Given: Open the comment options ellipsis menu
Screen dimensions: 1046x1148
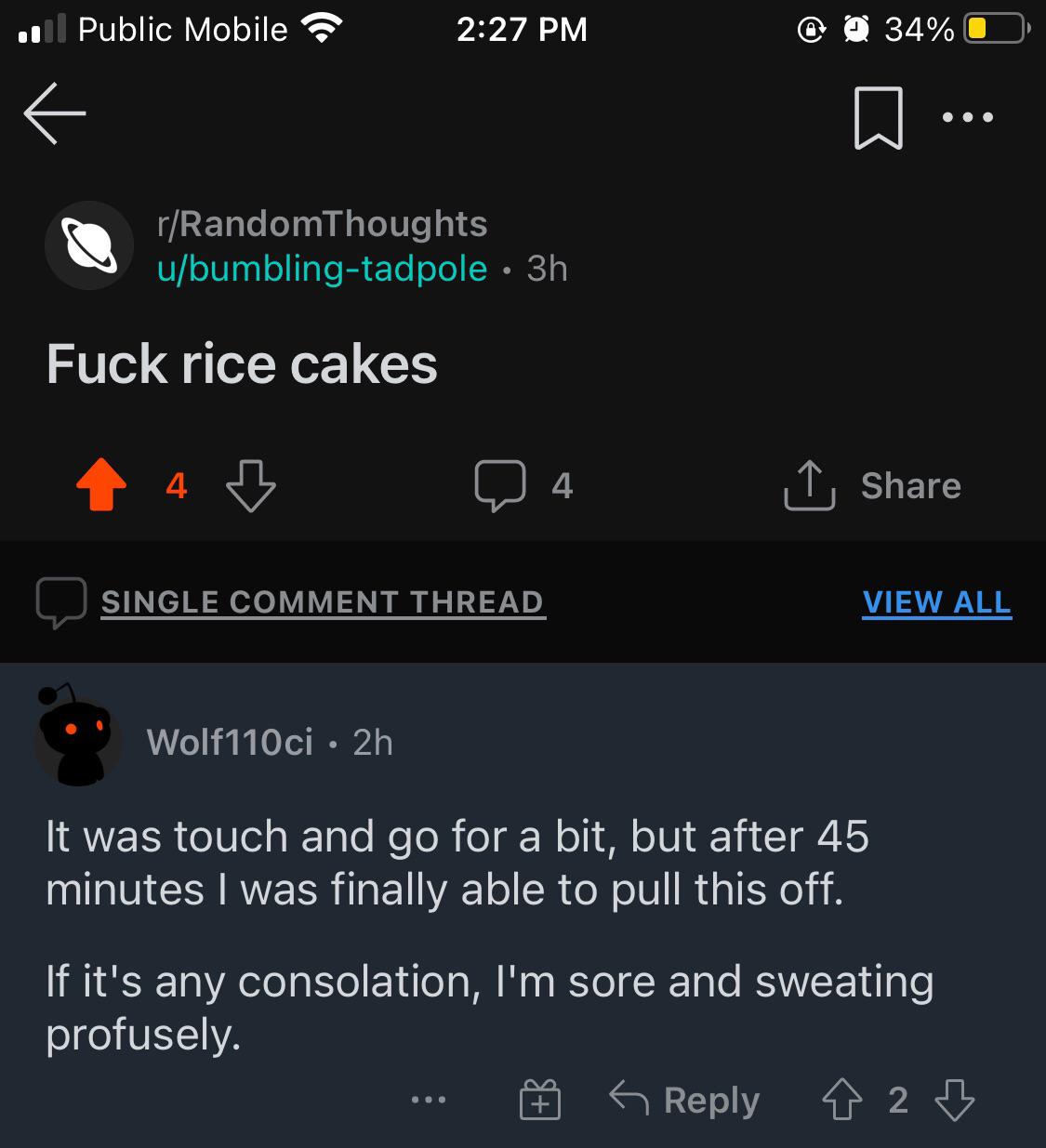Looking at the screenshot, I should tap(429, 1101).
